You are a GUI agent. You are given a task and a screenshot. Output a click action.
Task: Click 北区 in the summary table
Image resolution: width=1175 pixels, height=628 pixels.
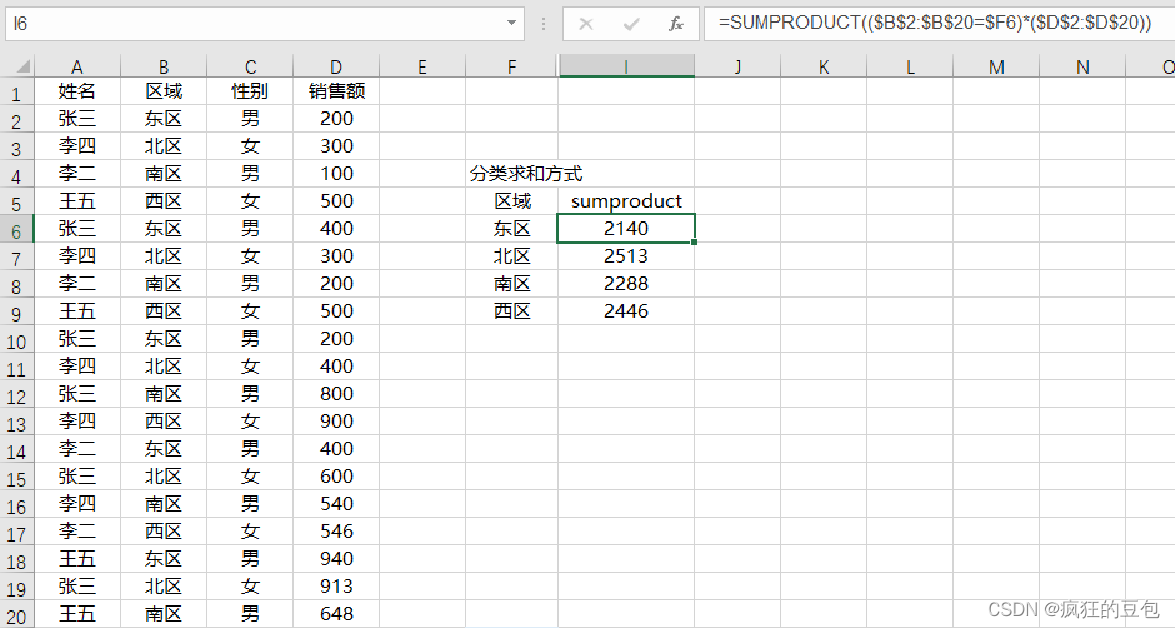[512, 256]
